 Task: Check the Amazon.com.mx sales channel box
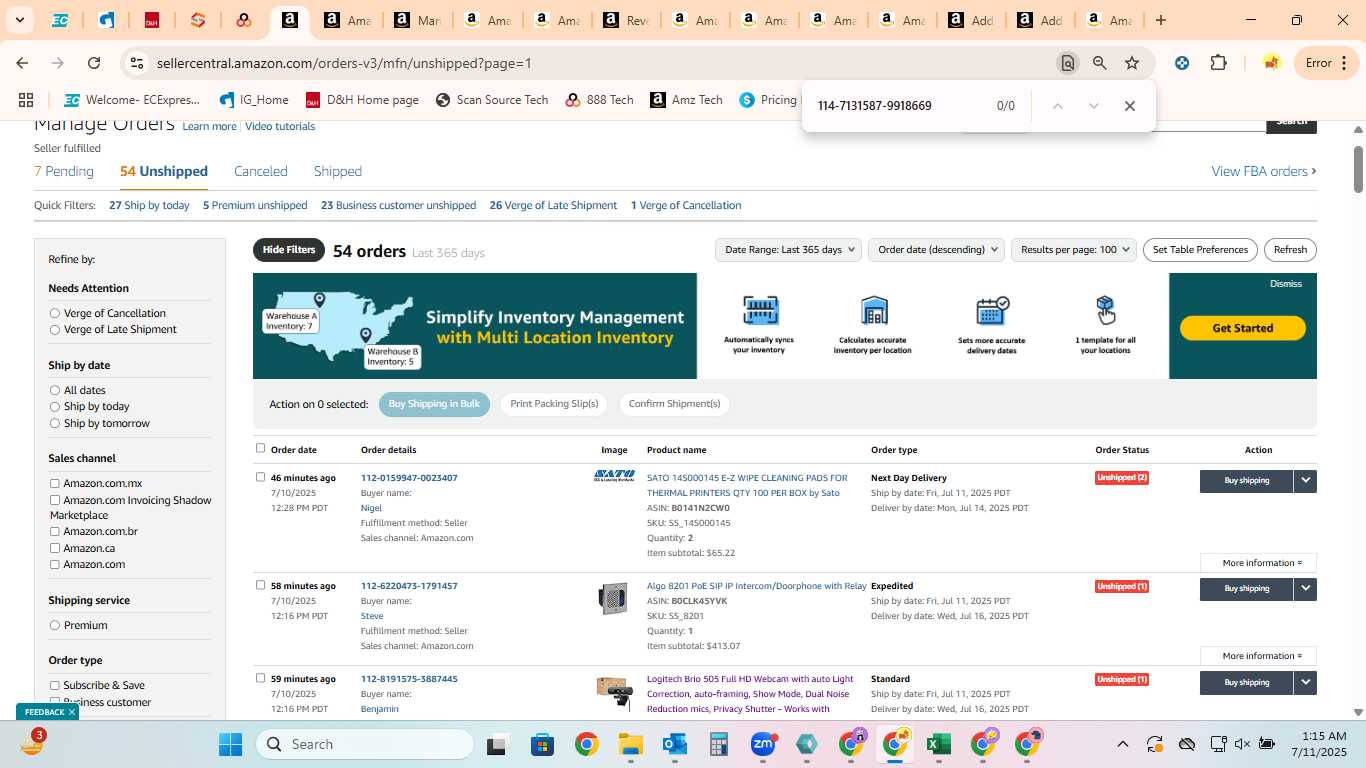(55, 483)
